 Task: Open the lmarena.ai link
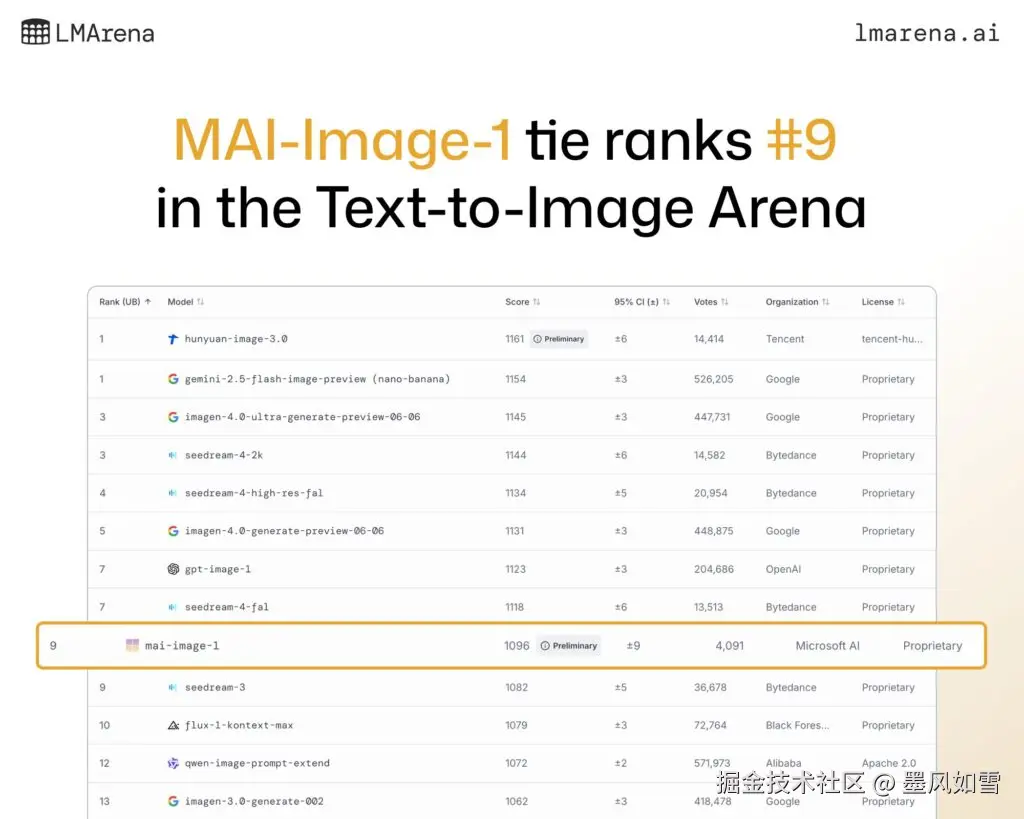coord(927,33)
